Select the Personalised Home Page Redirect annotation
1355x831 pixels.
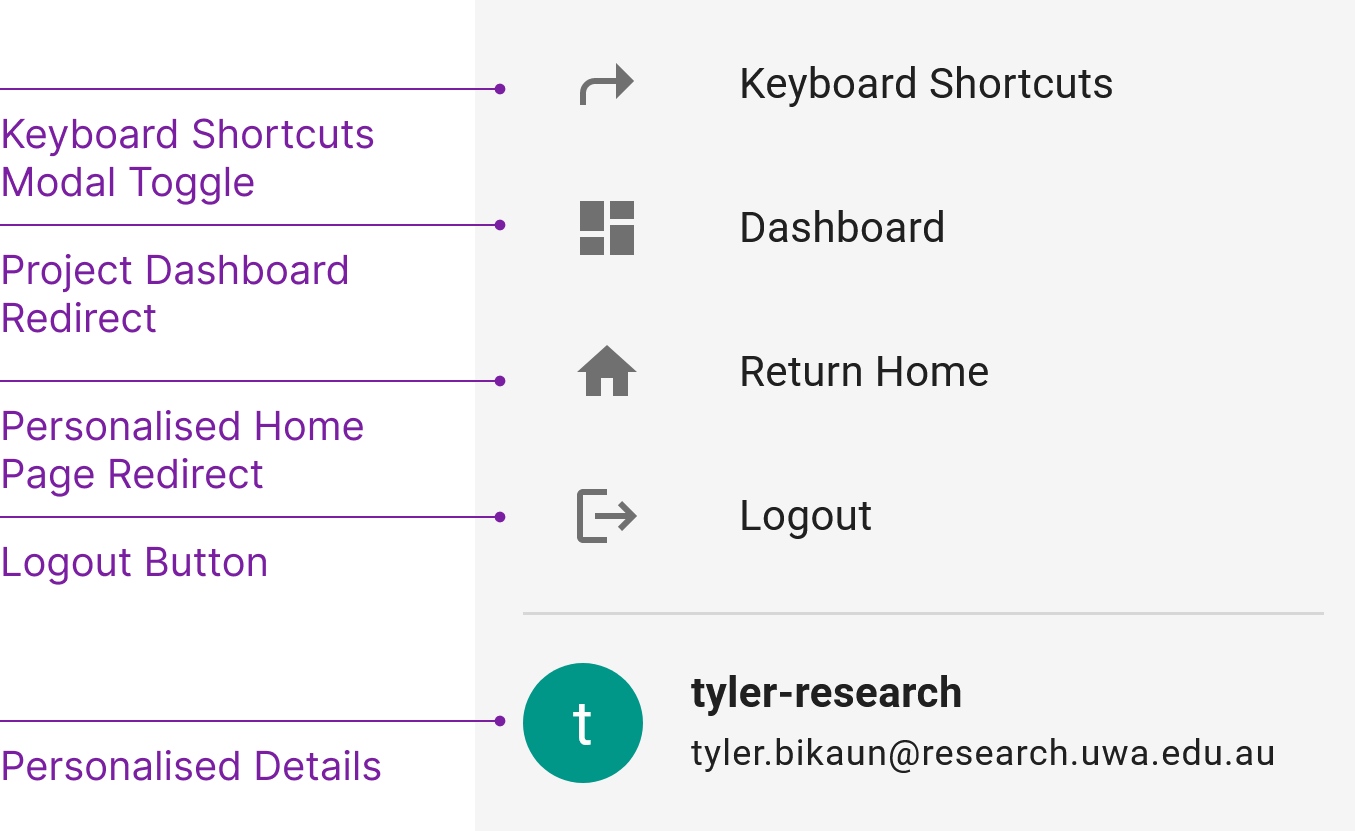pyautogui.click(x=183, y=450)
